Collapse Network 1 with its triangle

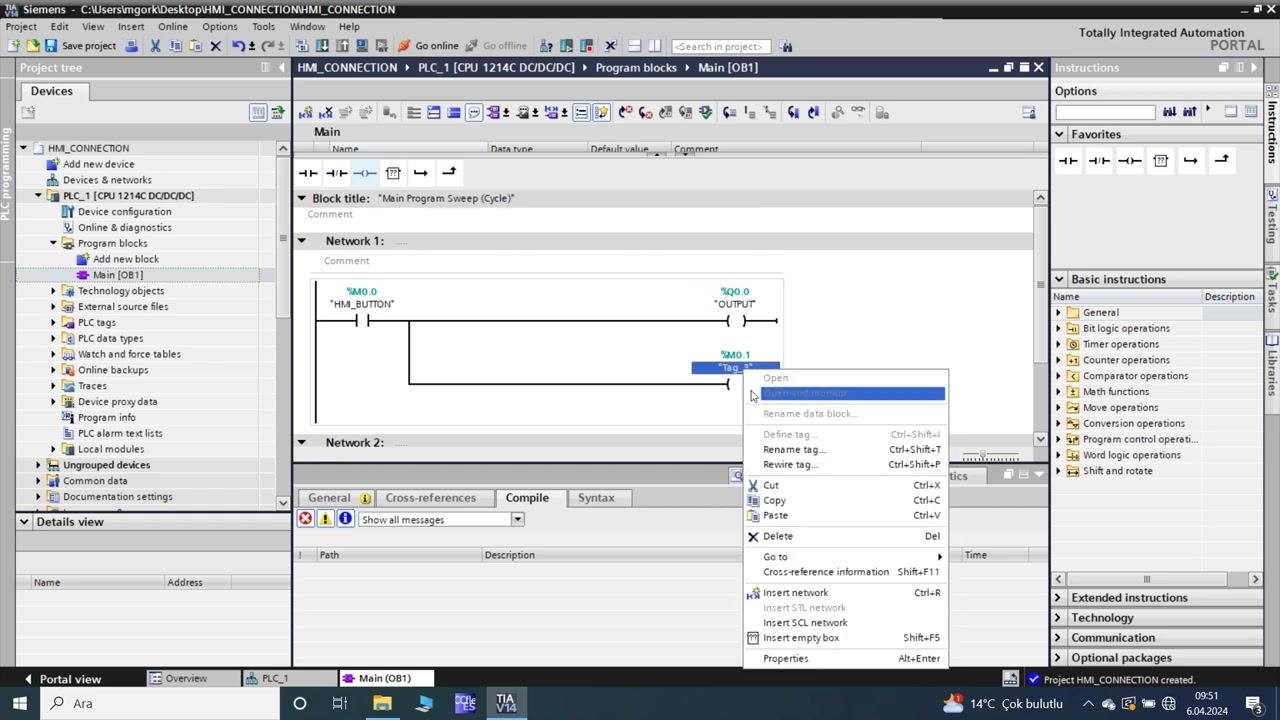click(302, 241)
